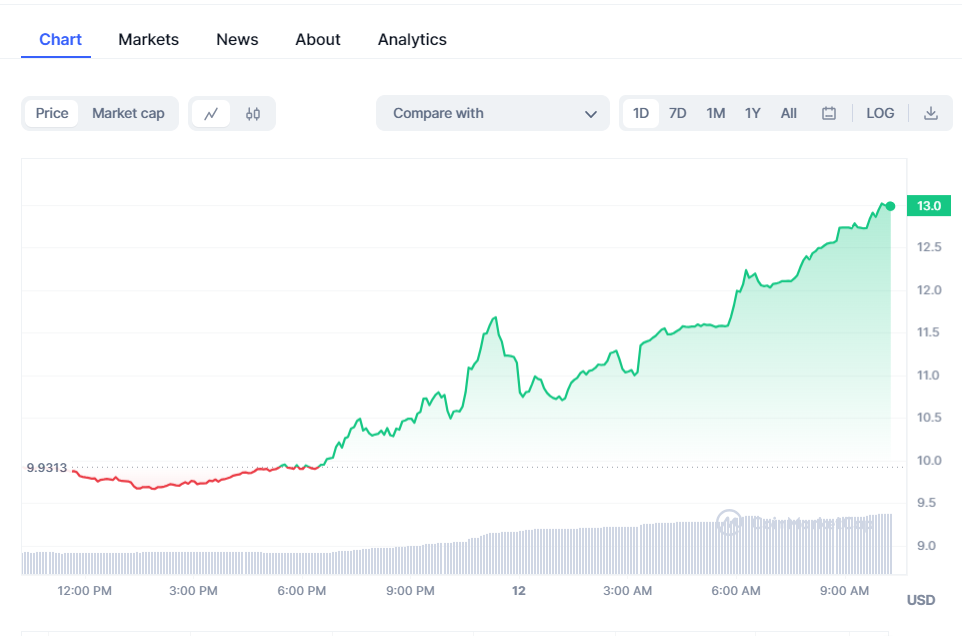Viewport: 962px width, 636px height.
Task: Expand the Compare with chevron arrow
Action: tap(590, 114)
